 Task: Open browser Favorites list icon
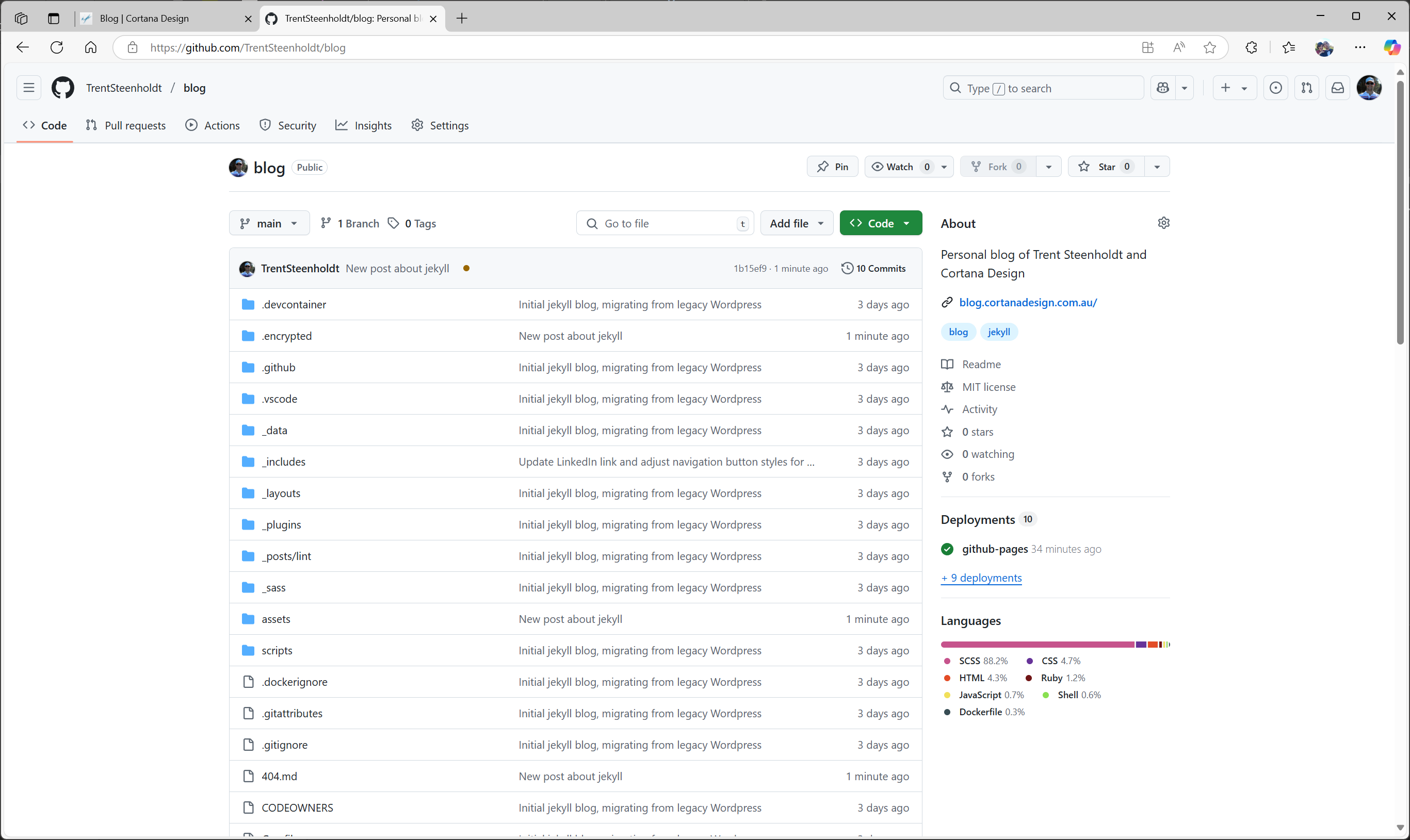(x=1289, y=47)
